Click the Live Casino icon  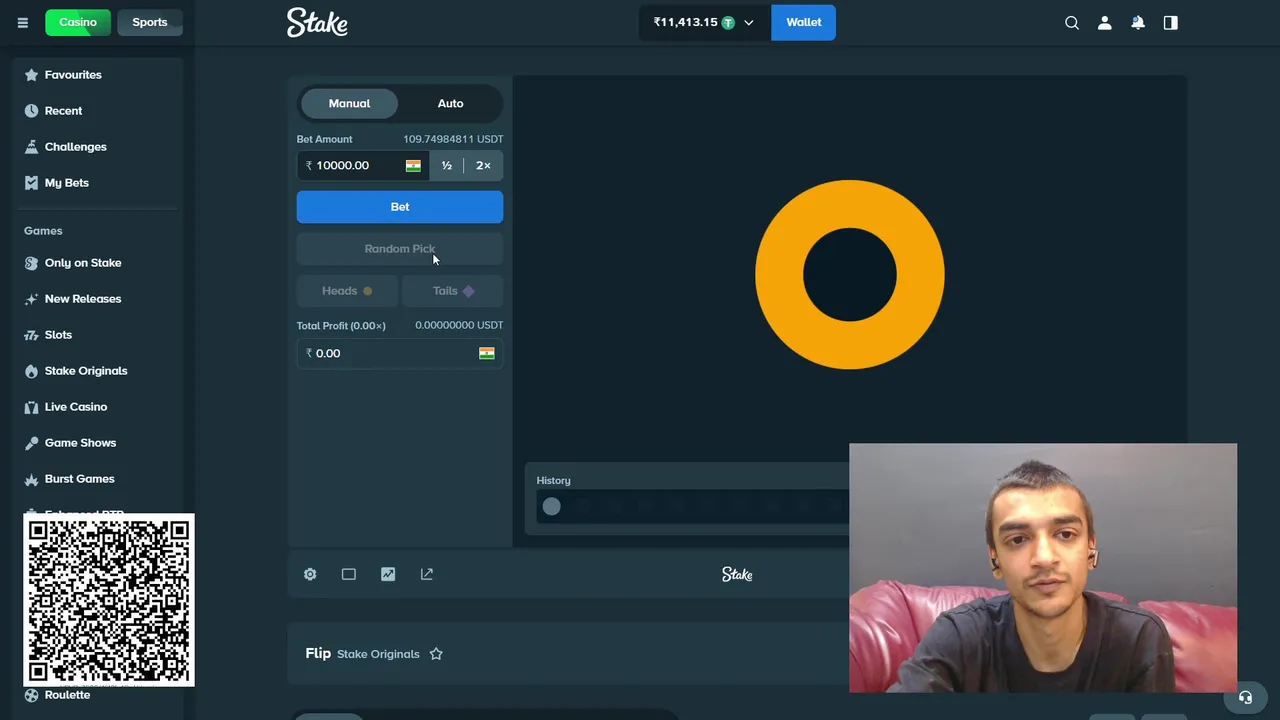[x=31, y=407]
